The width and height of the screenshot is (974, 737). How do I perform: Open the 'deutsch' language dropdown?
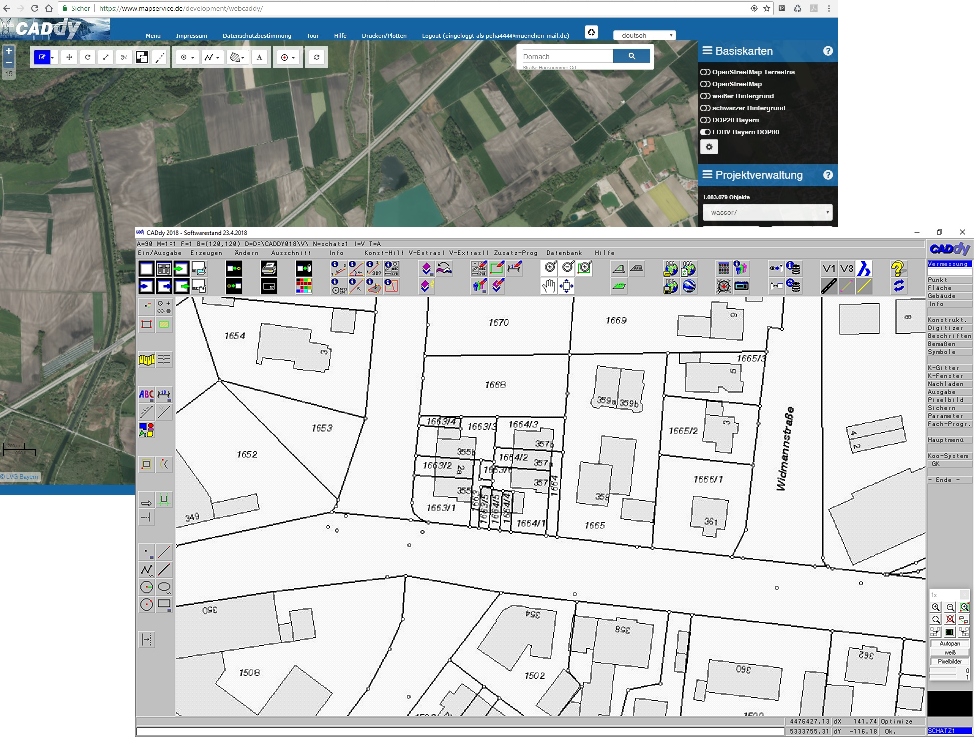644,35
